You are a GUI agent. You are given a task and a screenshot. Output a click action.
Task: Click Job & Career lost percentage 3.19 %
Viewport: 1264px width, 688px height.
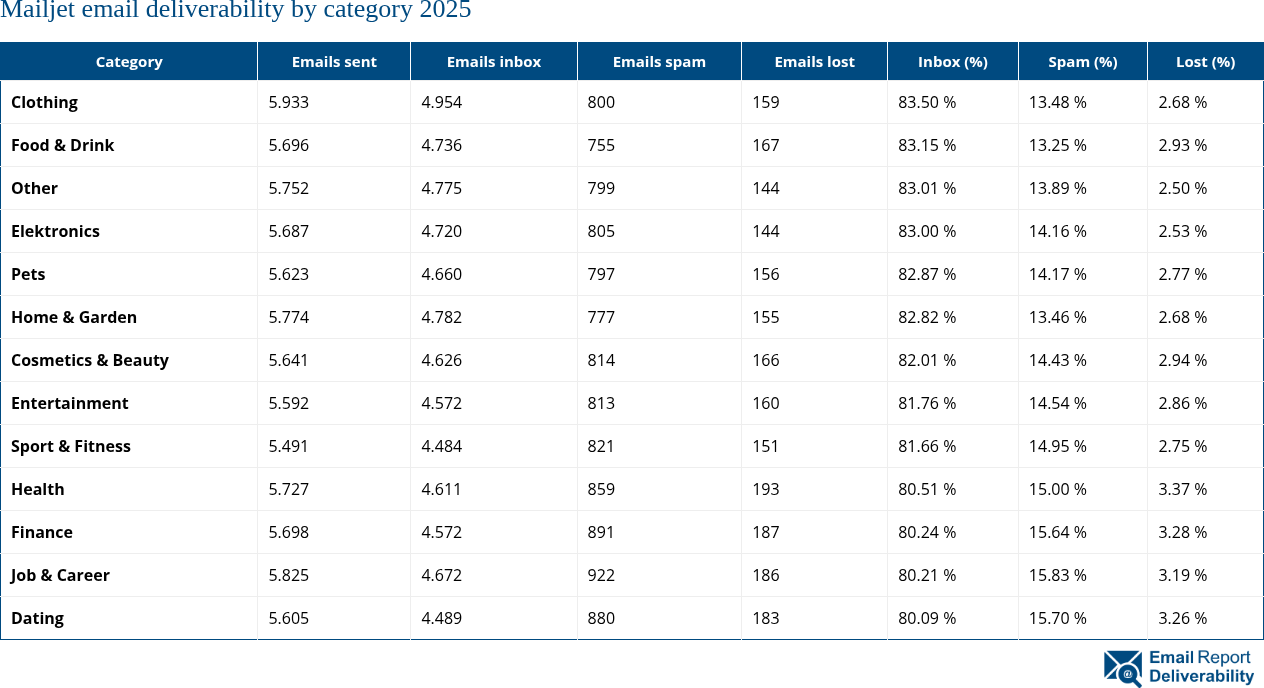pyautogui.click(x=1183, y=575)
